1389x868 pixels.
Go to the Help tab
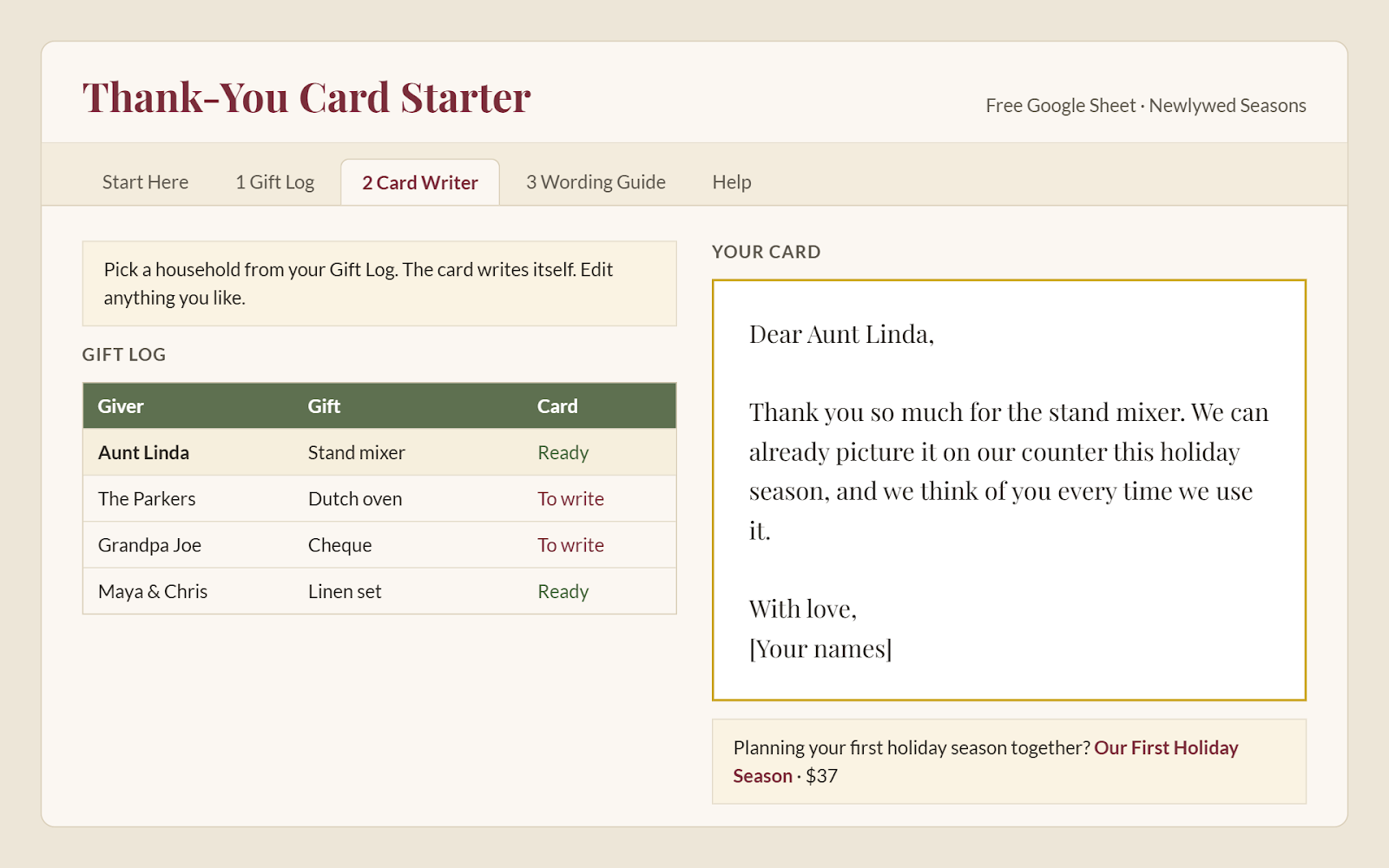point(732,182)
